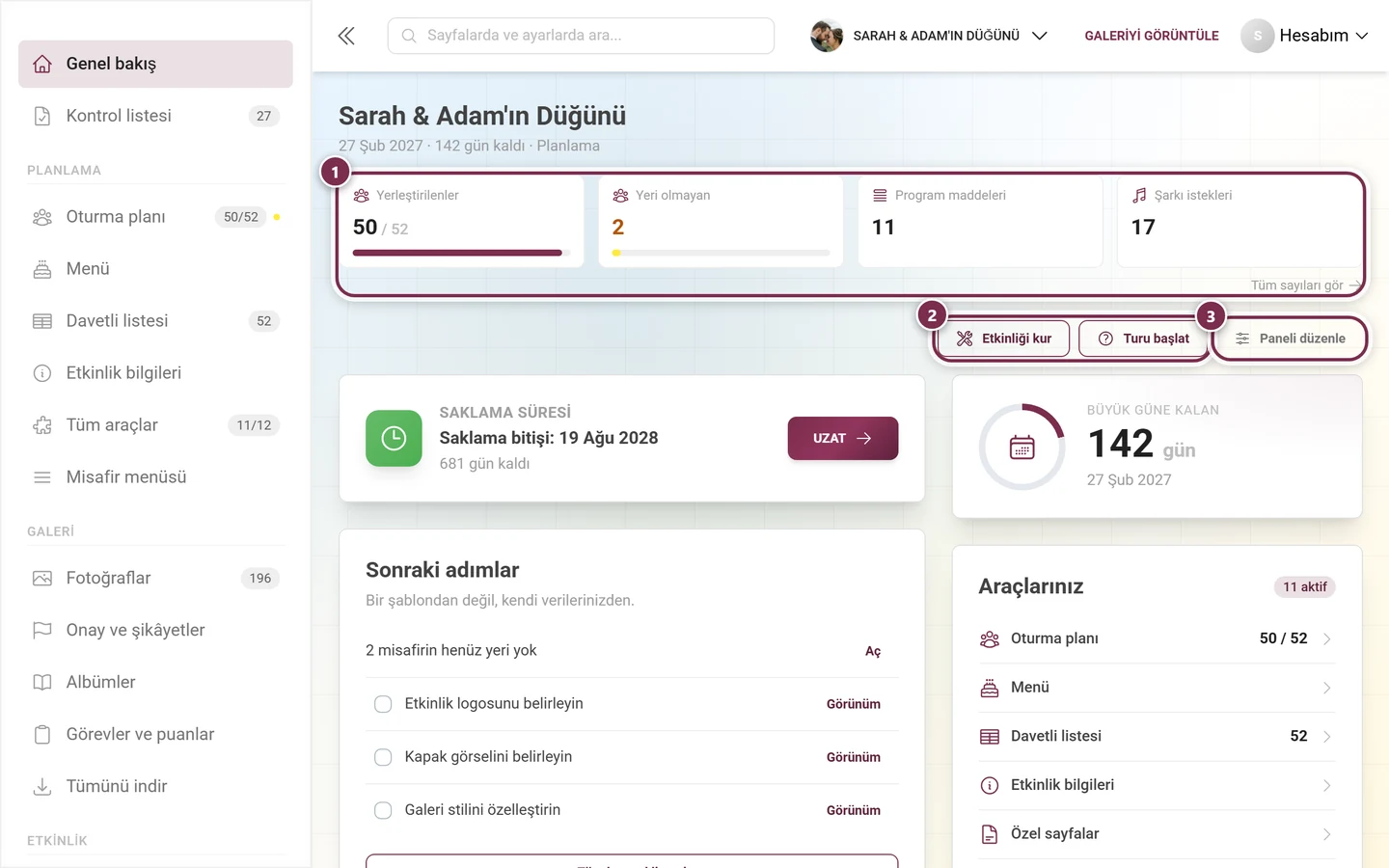The height and width of the screenshot is (868, 1389).
Task: Click the Oturma planı sidebar people icon
Action: pos(42,217)
